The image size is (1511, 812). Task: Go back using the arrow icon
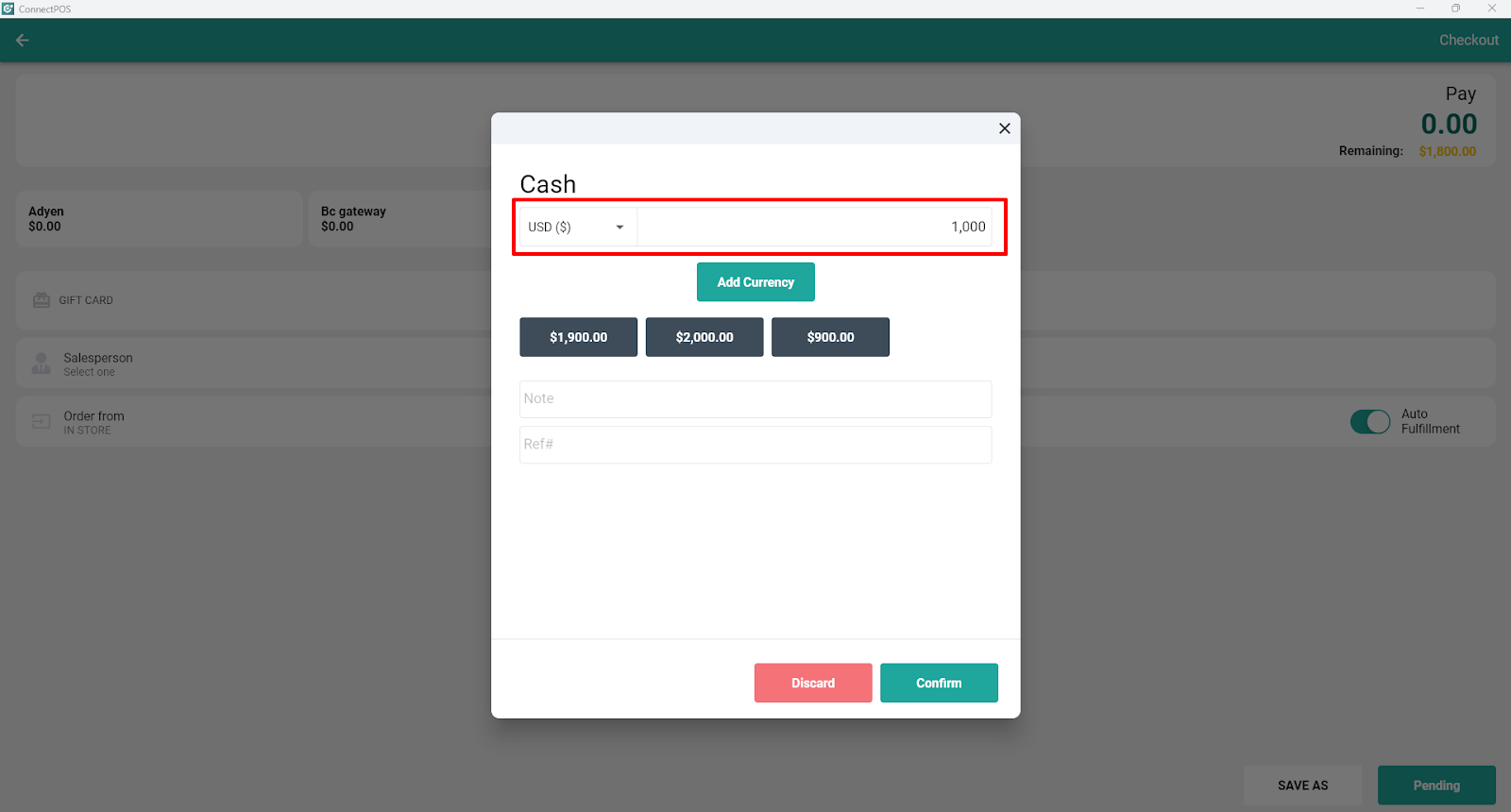pyautogui.click(x=23, y=41)
